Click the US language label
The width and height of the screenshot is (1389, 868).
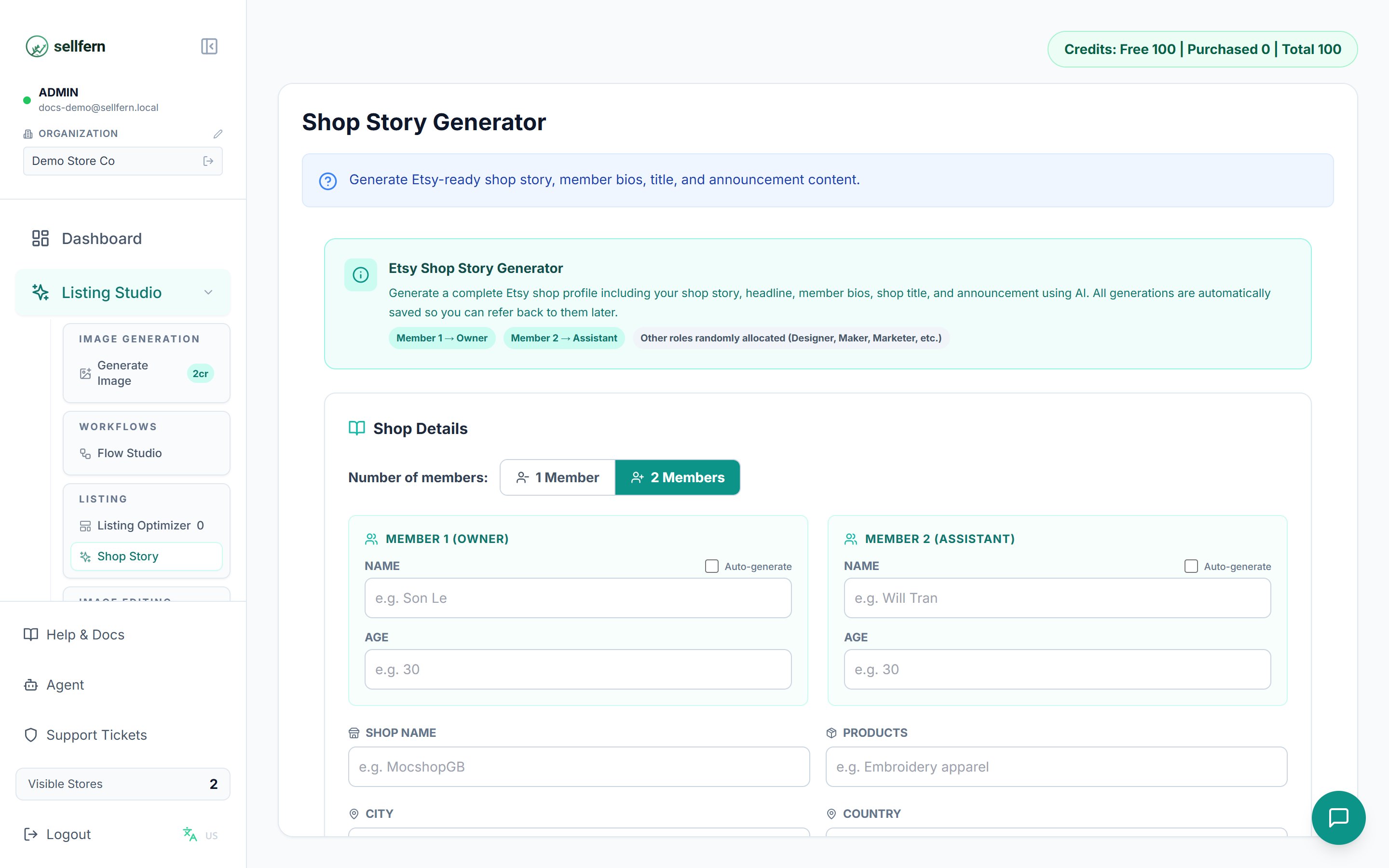(211, 835)
